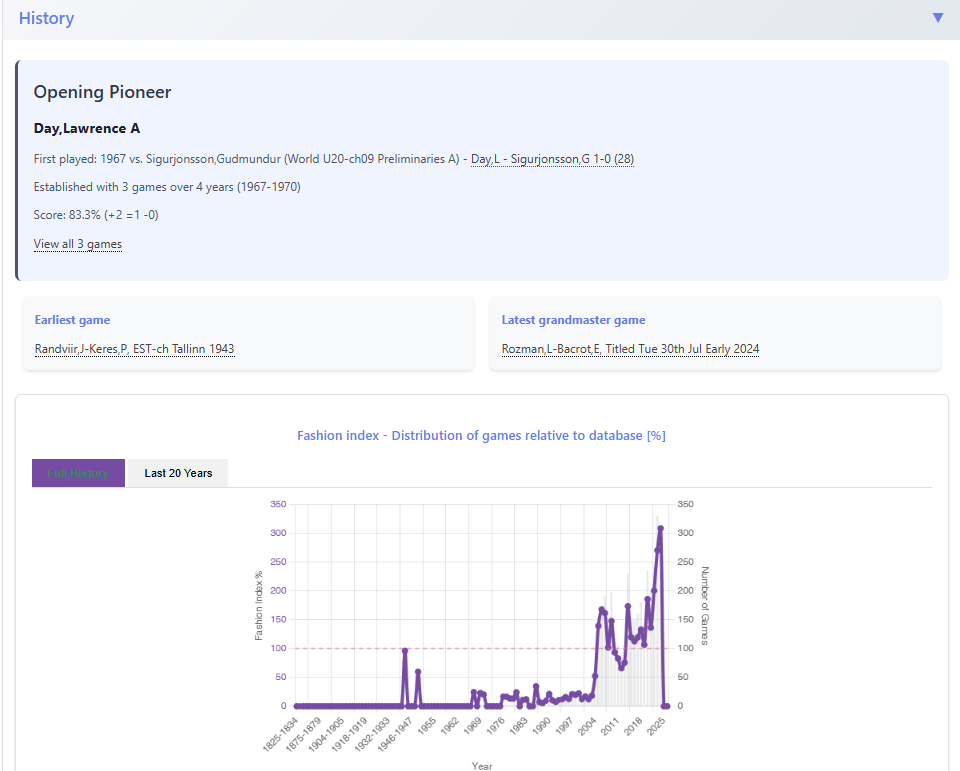Click the final zero data point after 2025
The height and width of the screenshot is (771, 960).
[x=667, y=706]
